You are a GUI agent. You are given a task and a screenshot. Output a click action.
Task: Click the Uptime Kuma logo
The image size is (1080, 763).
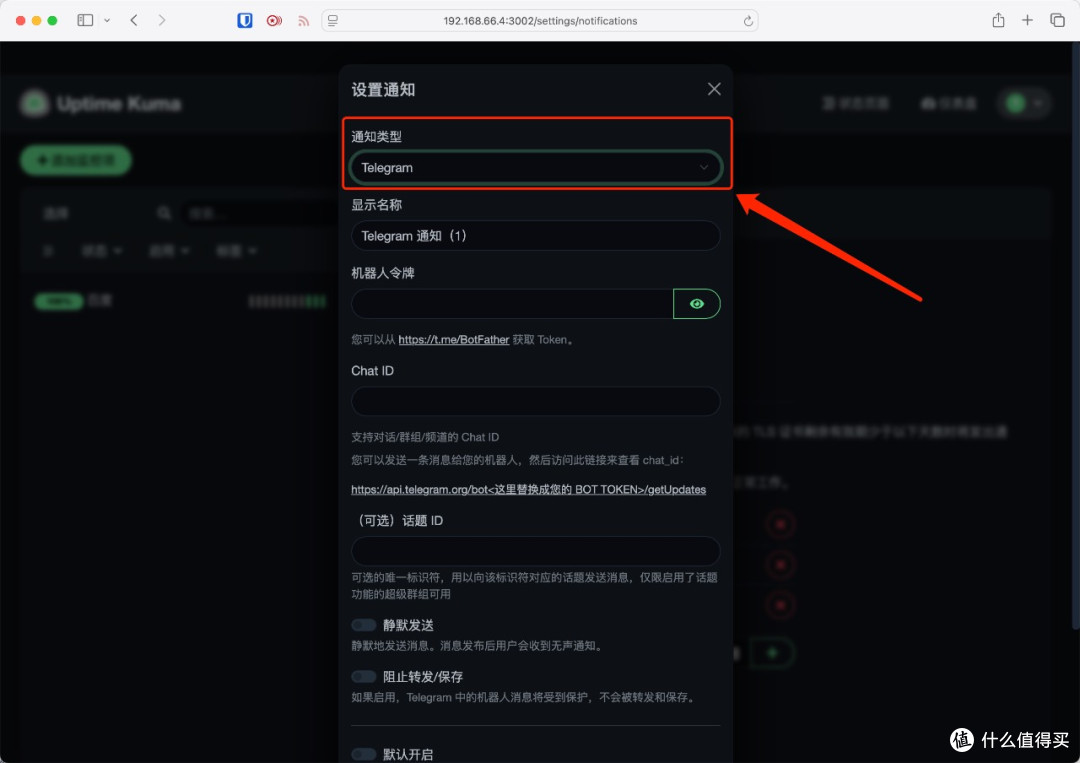(x=34, y=103)
